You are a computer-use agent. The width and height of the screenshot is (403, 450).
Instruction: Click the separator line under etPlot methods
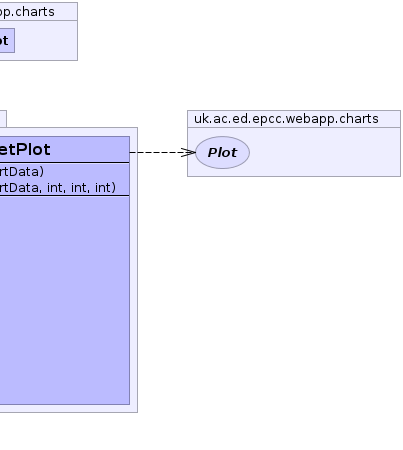(x=65, y=196)
